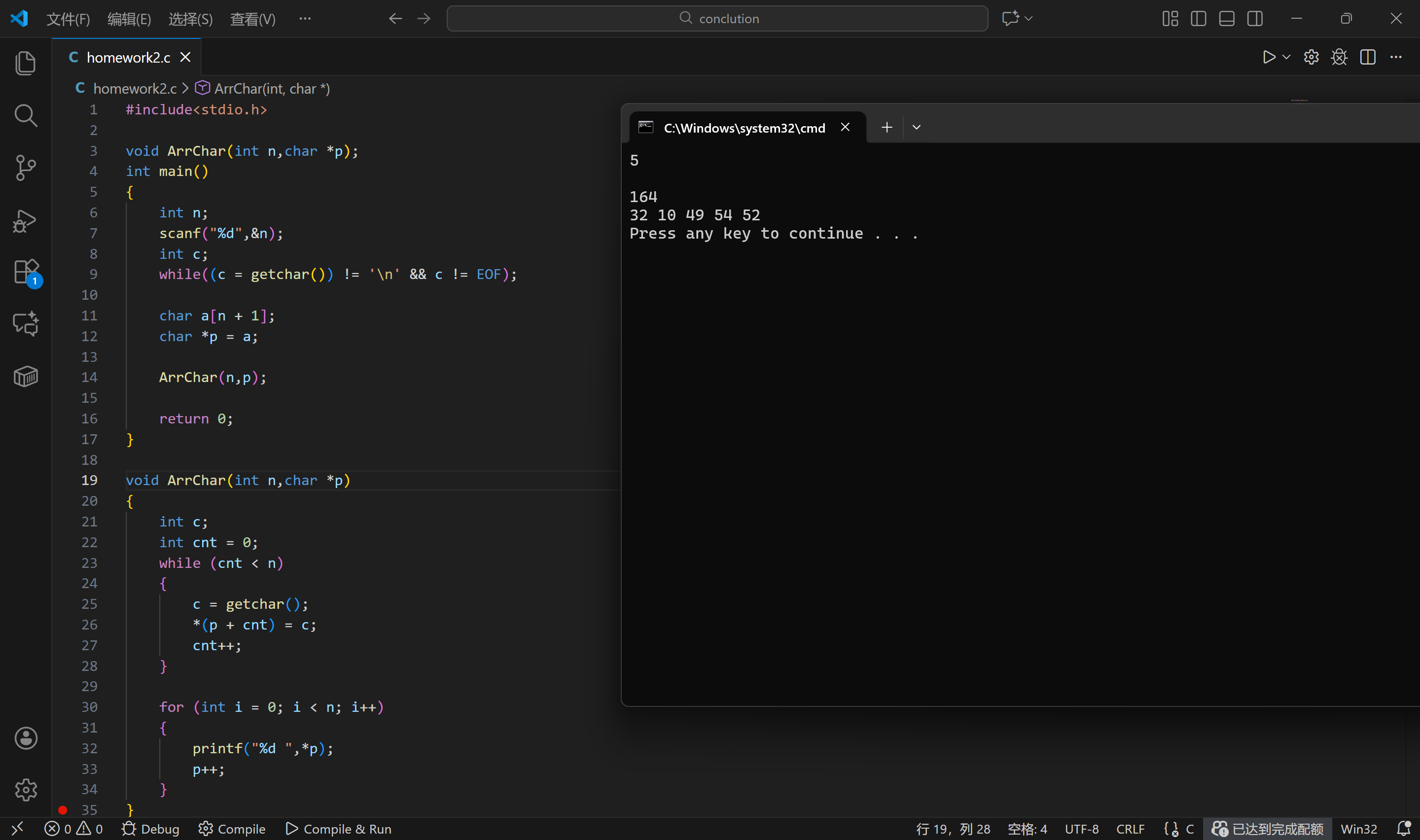
Task: Click the Accounts icon in activity bar
Action: (x=26, y=738)
